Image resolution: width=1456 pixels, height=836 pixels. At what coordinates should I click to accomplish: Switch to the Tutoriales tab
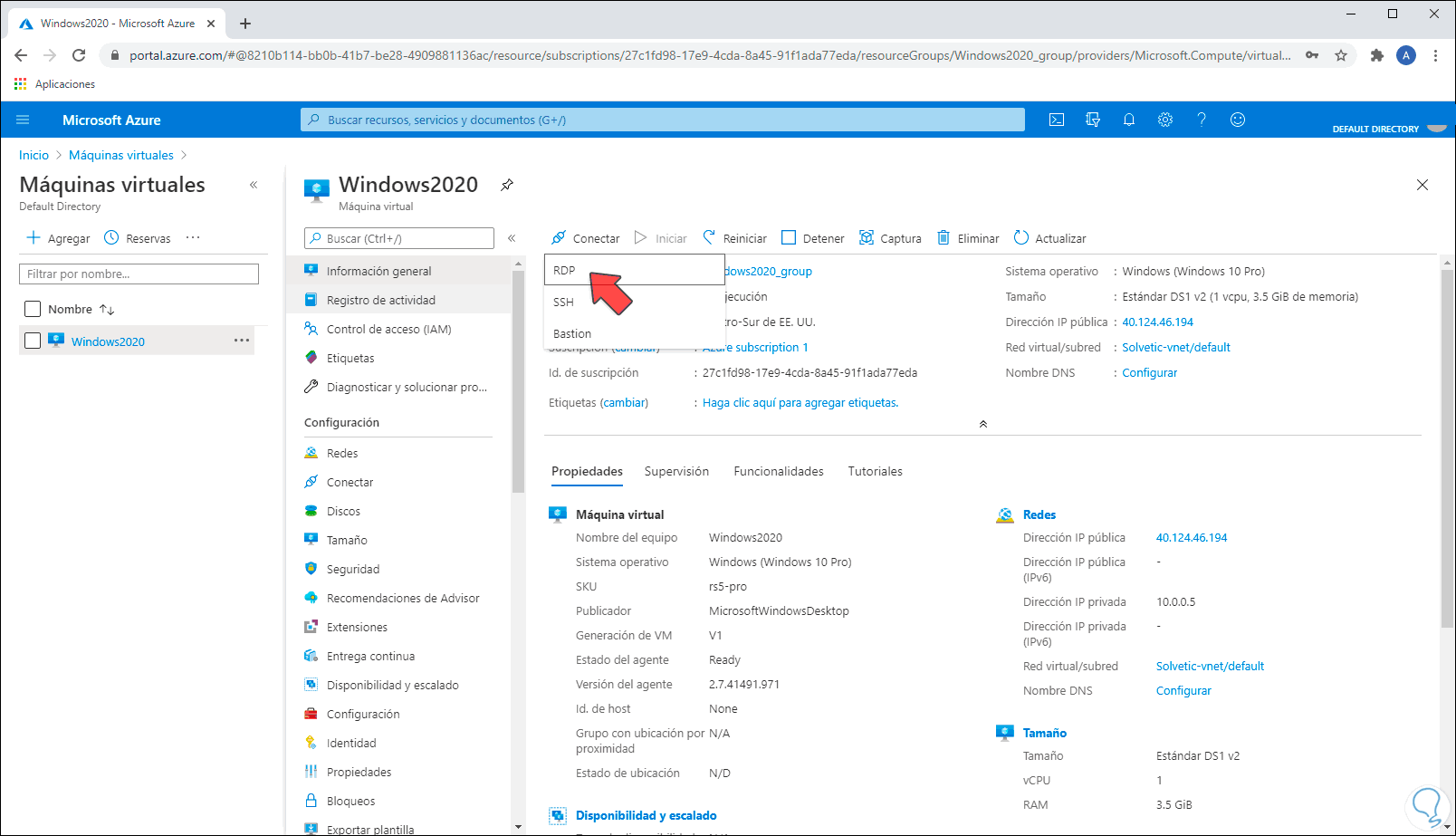[875, 471]
